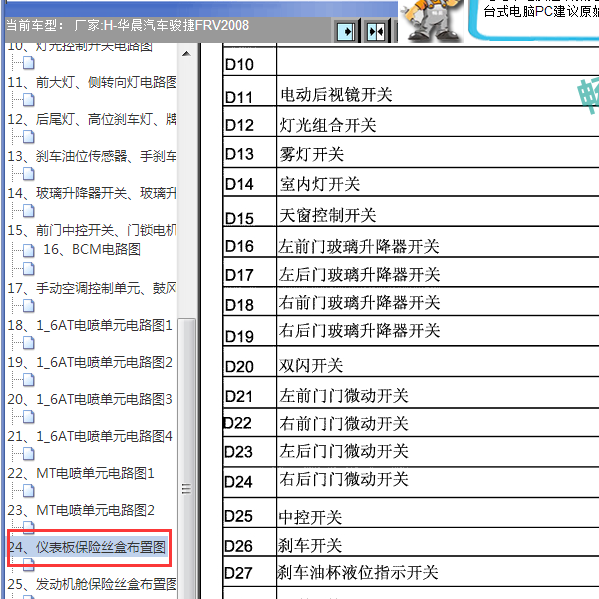The height and width of the screenshot is (599, 599).
Task: Open document icon under item 20 1_6AT电喷单元电路图3
Action: [29, 417]
